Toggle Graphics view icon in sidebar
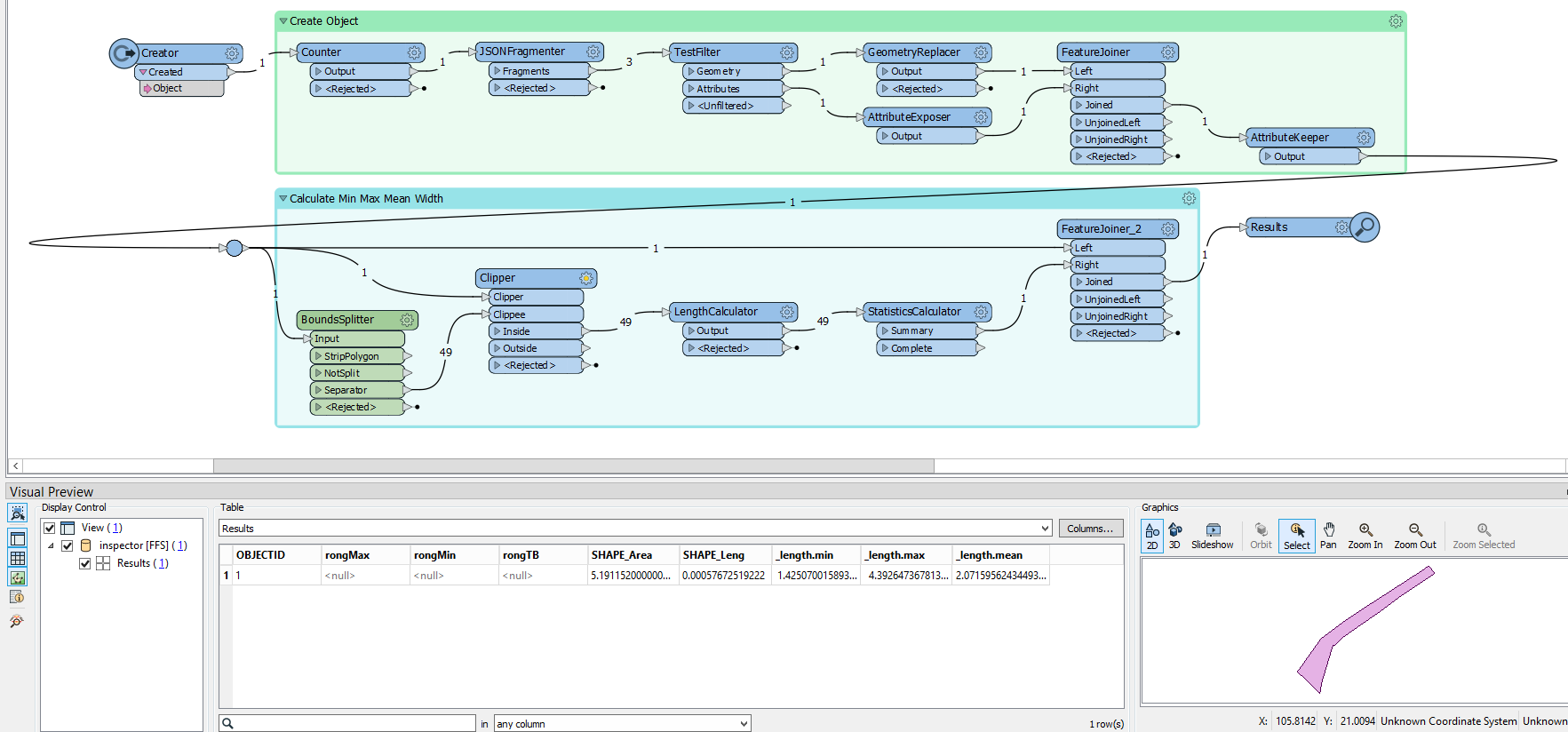 coord(17,577)
